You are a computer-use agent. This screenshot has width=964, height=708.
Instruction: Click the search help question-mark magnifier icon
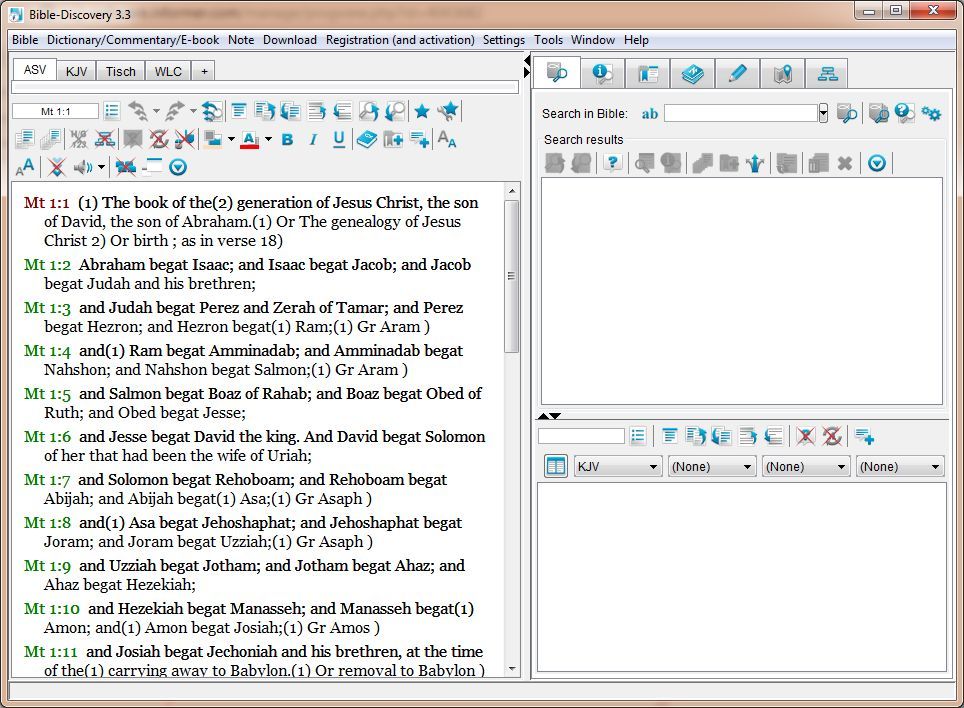point(904,114)
